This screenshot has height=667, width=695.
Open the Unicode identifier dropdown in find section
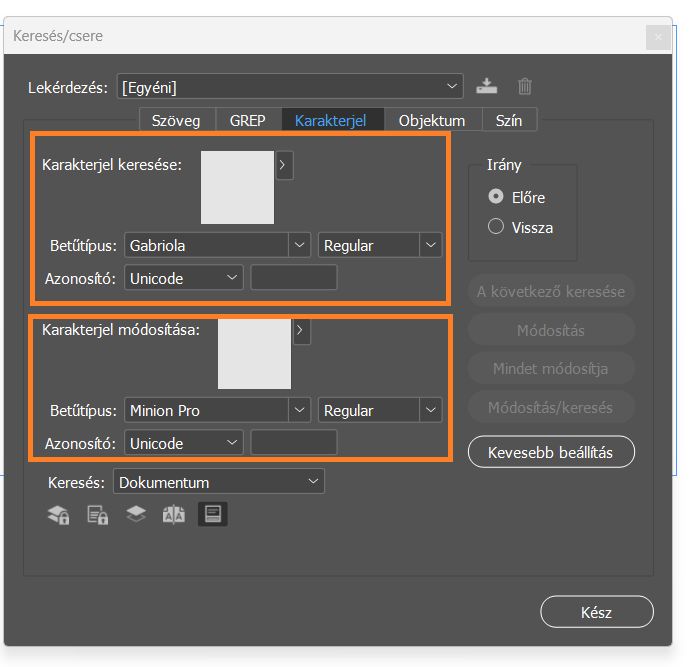[184, 277]
